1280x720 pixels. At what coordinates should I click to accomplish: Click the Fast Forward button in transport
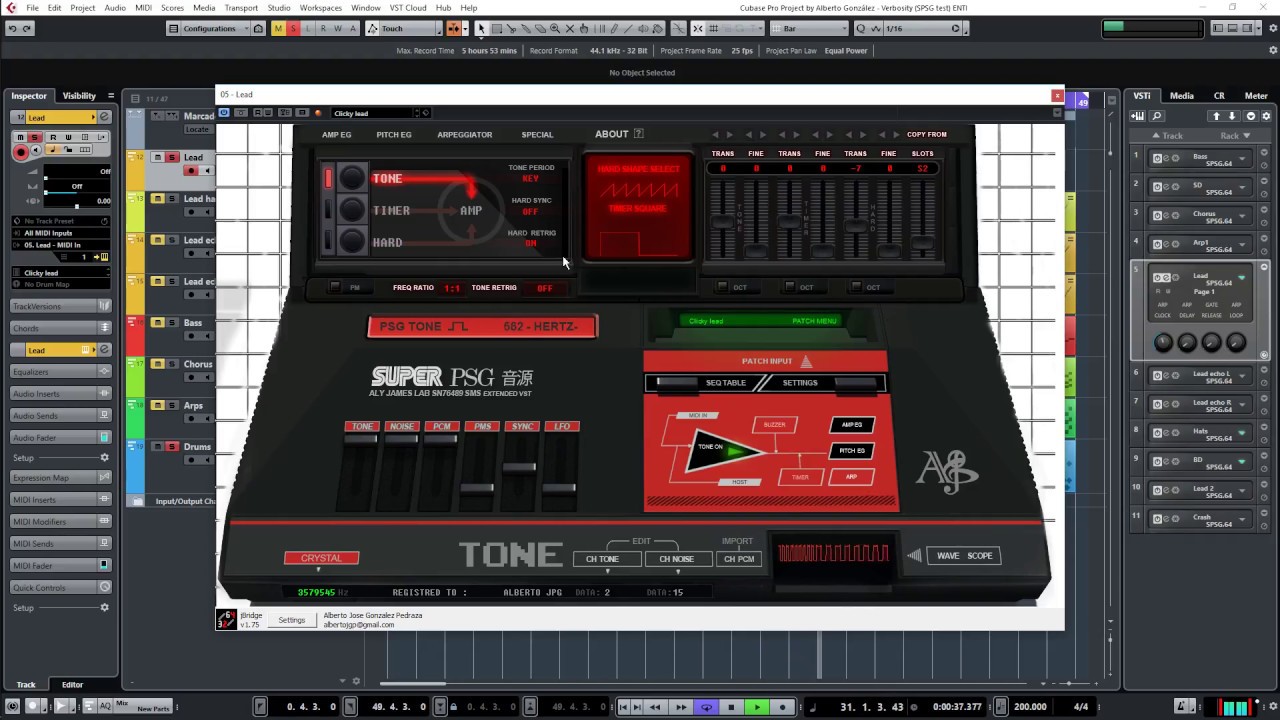click(x=680, y=707)
